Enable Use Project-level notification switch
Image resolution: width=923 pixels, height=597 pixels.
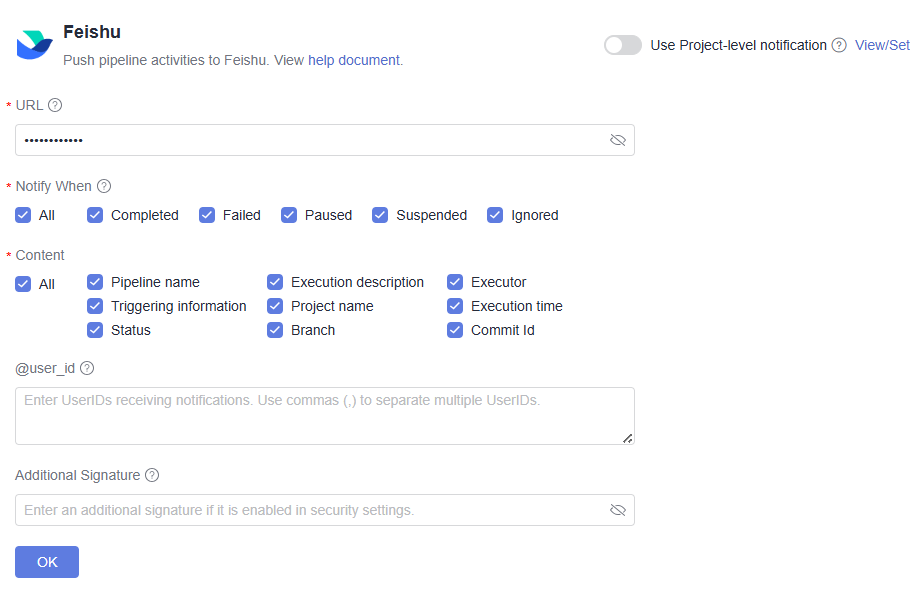[x=623, y=45]
